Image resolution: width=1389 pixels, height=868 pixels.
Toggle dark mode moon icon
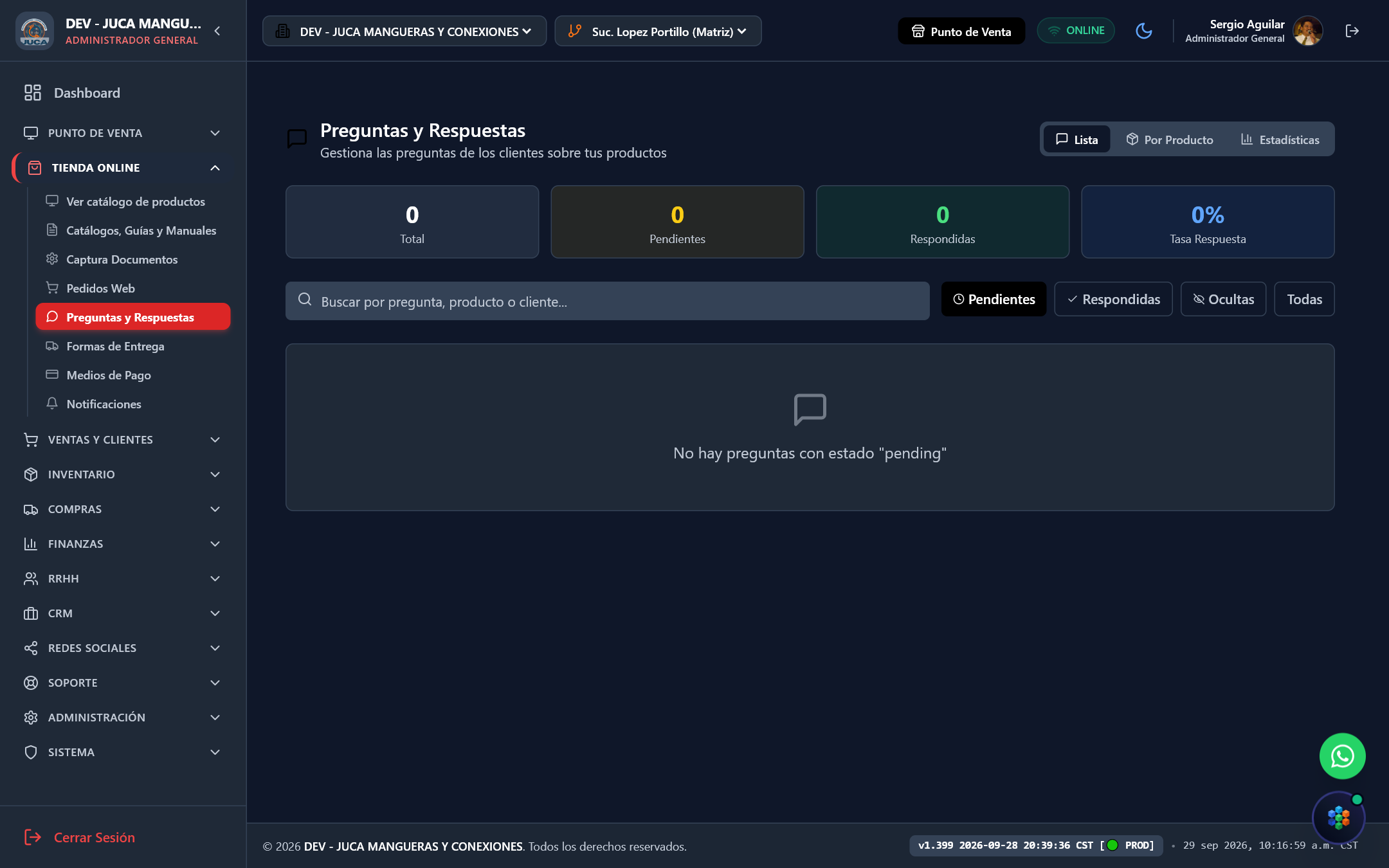(1143, 31)
